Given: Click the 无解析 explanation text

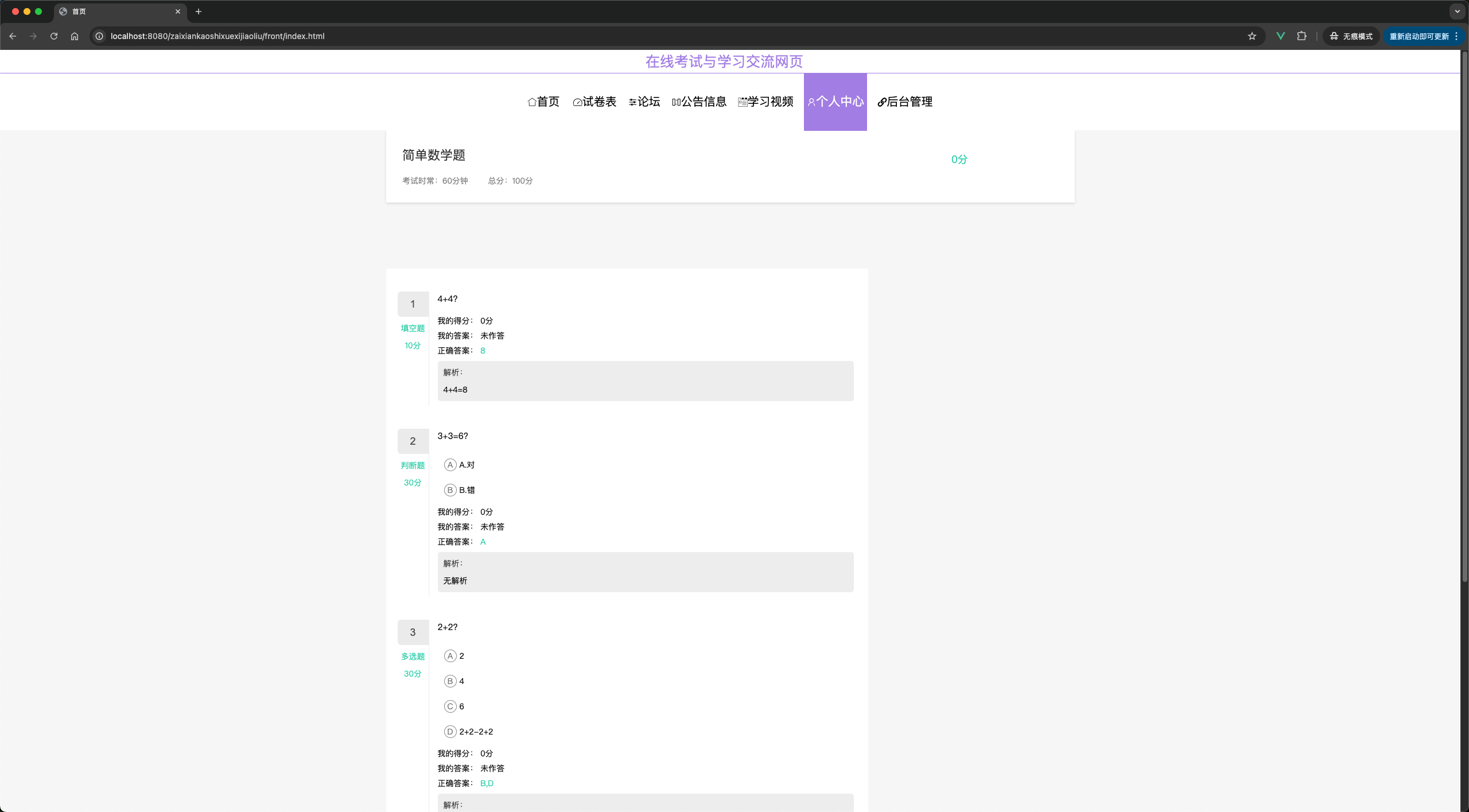Looking at the screenshot, I should point(455,581).
